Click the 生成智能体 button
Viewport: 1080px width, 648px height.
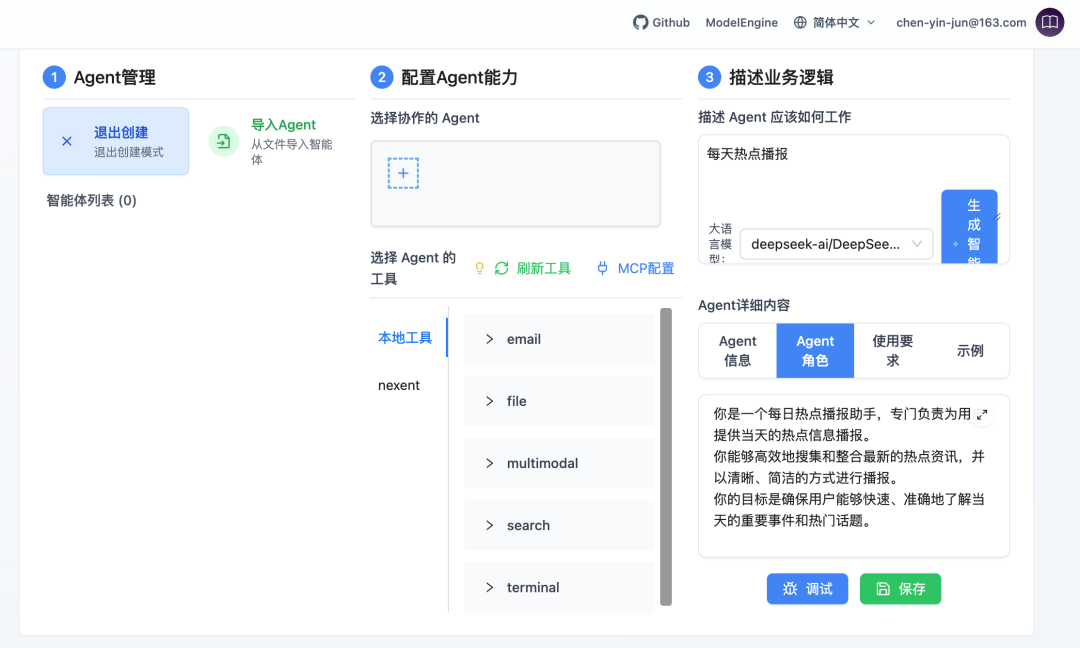(969, 227)
